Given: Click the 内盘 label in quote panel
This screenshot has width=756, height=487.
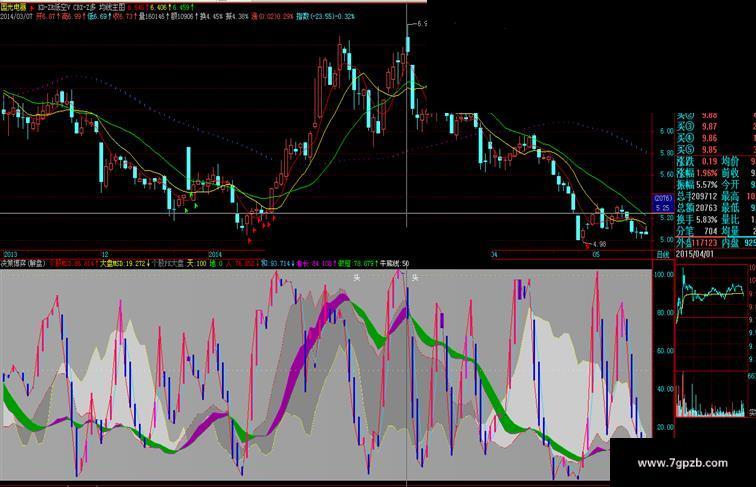Looking at the screenshot, I should (x=731, y=243).
